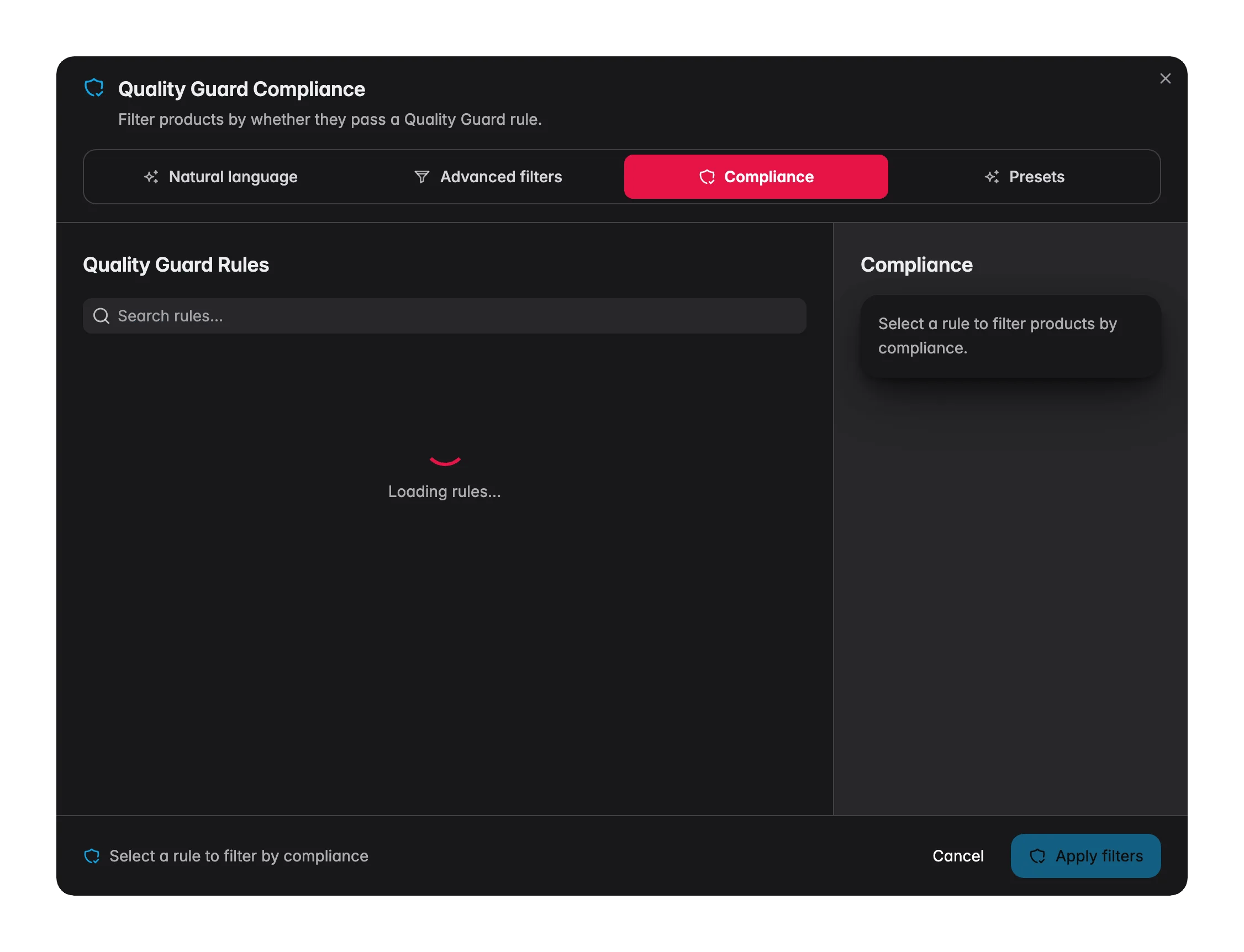Close the Quality Guard Compliance dialog
Screen dimensions: 1244x952
[1164, 79]
